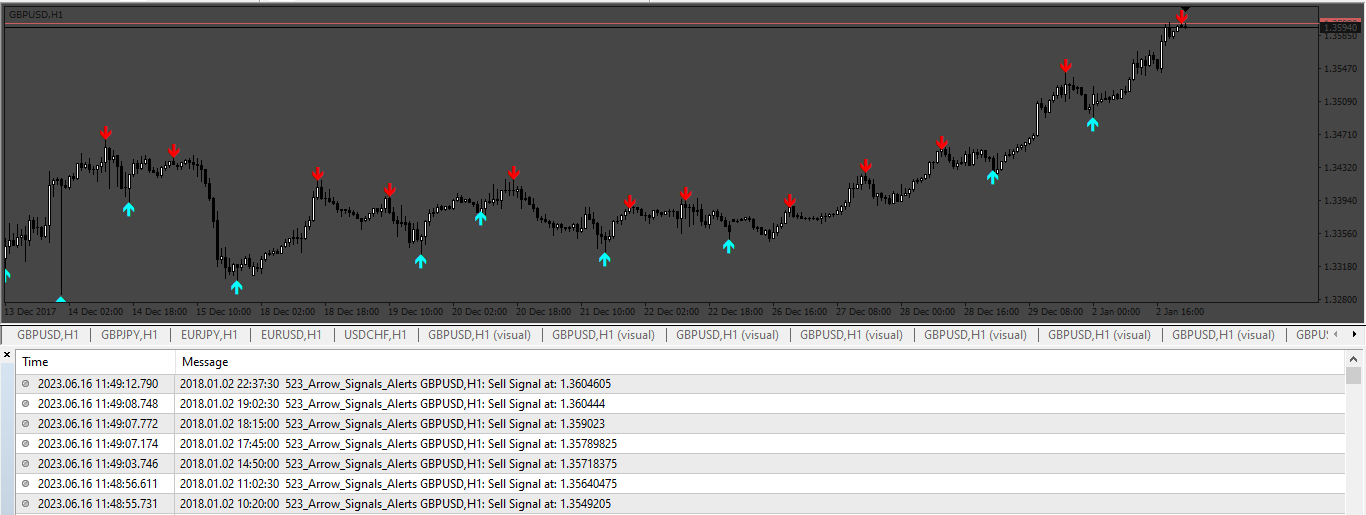
Task: Click the red sell arrow at the chart's highest peak
Action: [1182, 17]
